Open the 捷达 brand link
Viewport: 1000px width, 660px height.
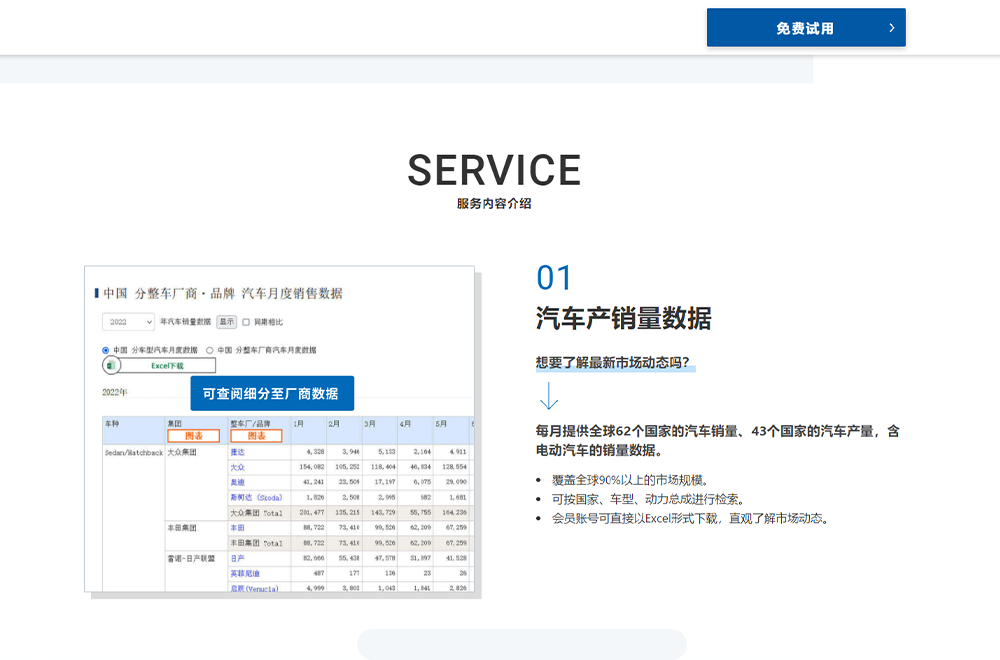click(237, 452)
